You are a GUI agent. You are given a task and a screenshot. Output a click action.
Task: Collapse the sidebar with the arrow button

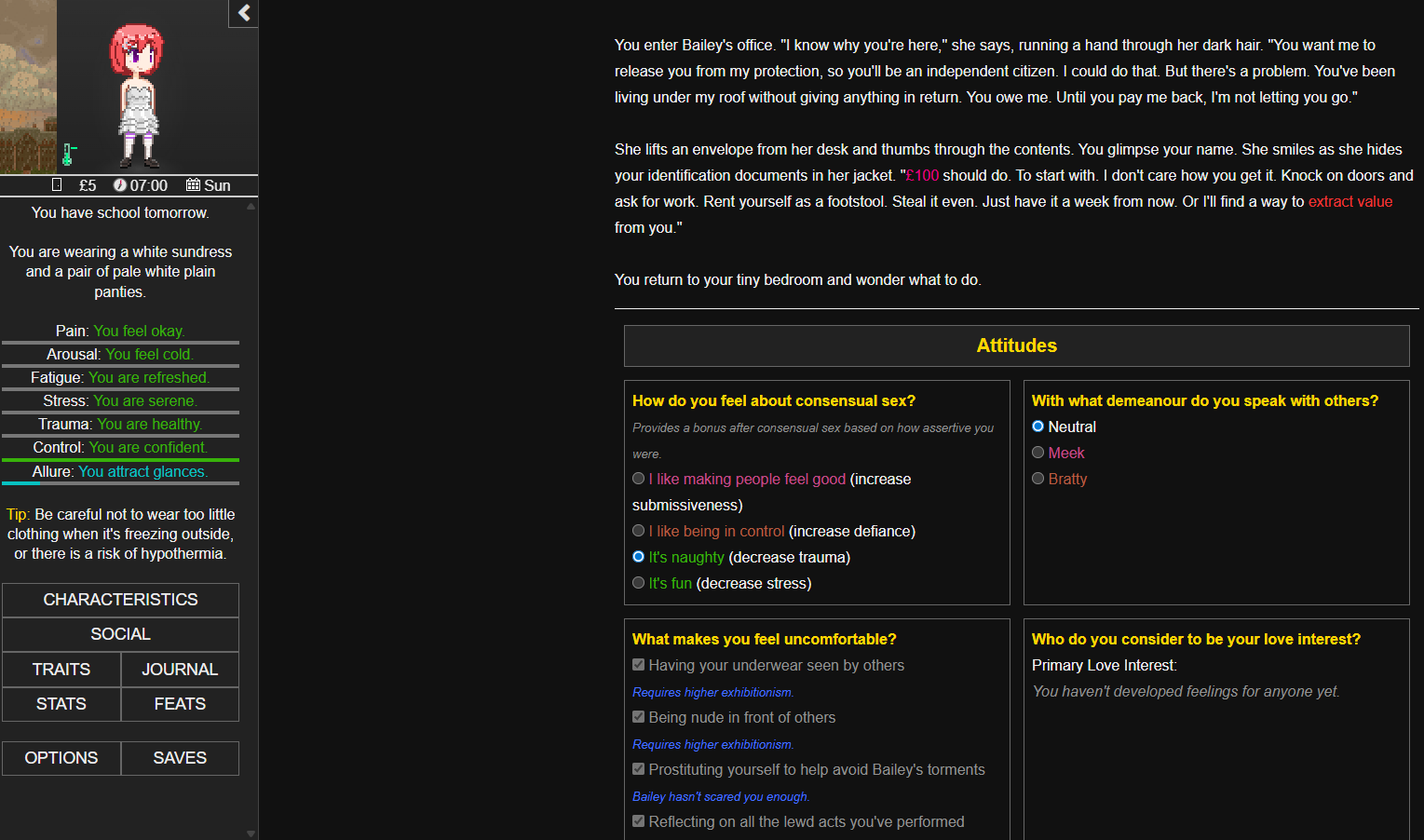(243, 13)
